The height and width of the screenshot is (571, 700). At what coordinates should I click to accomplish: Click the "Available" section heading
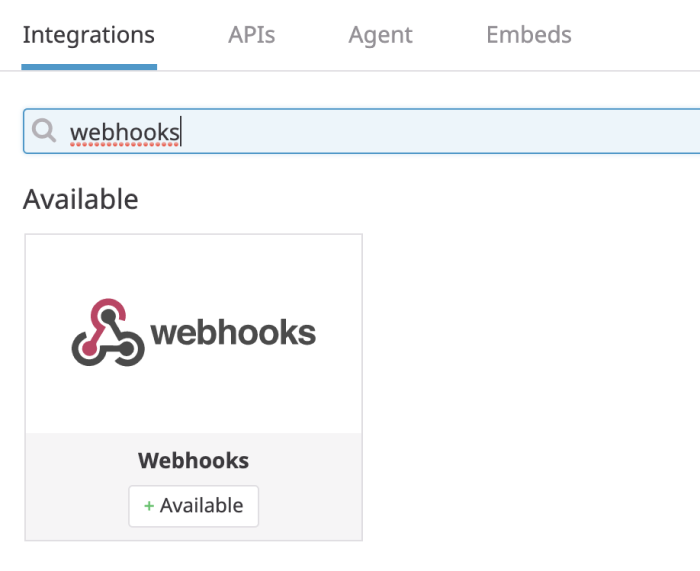[80, 199]
